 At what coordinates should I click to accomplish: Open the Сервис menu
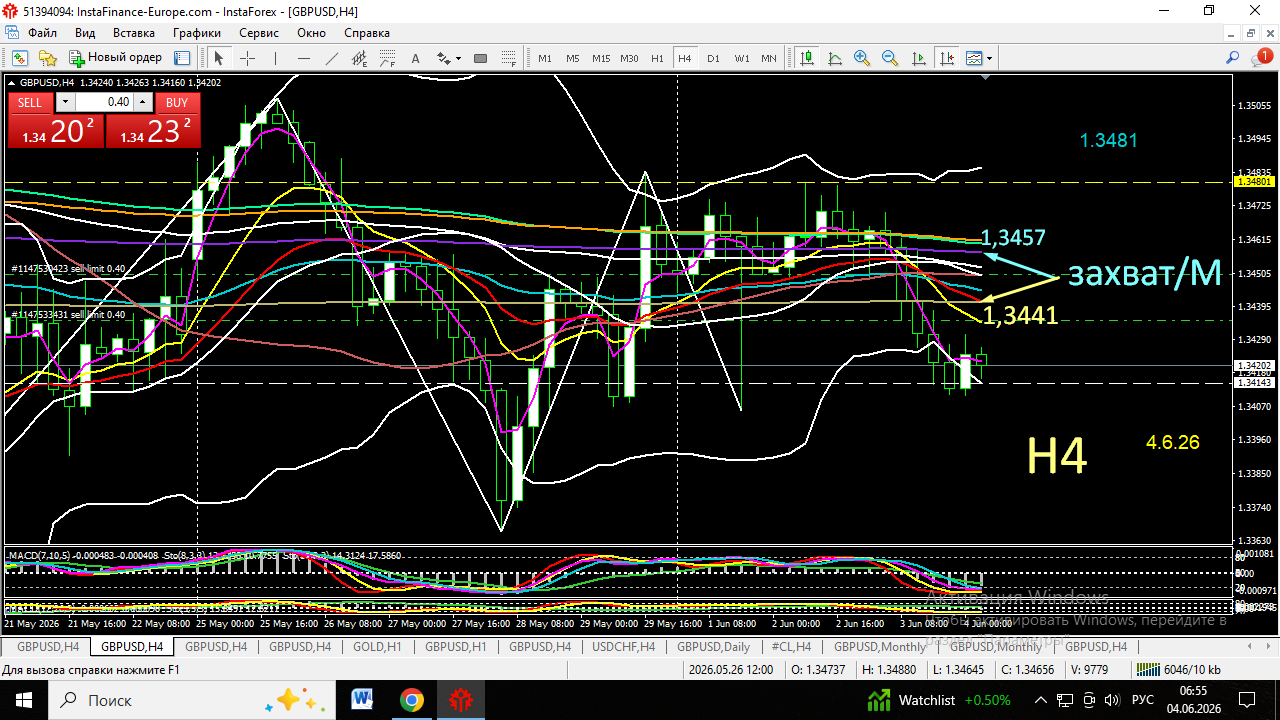(259, 32)
